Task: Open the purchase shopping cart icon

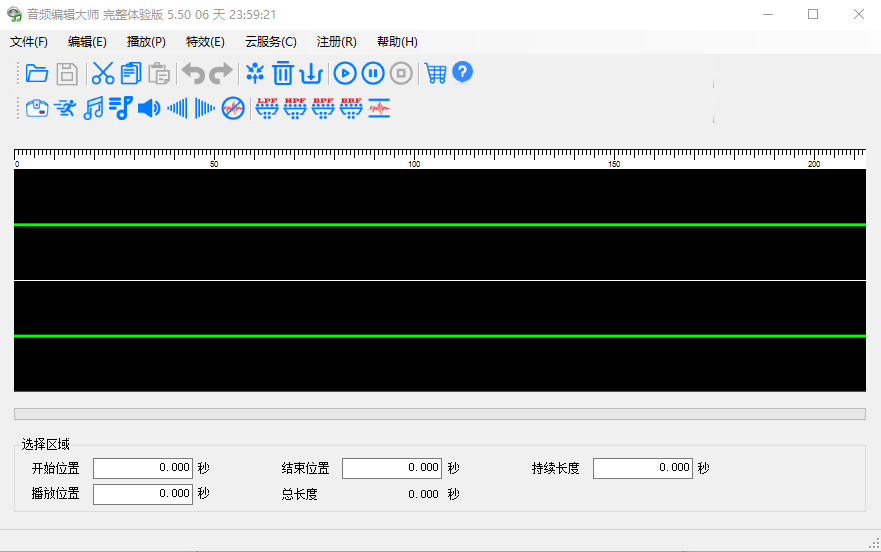Action: 435,73
